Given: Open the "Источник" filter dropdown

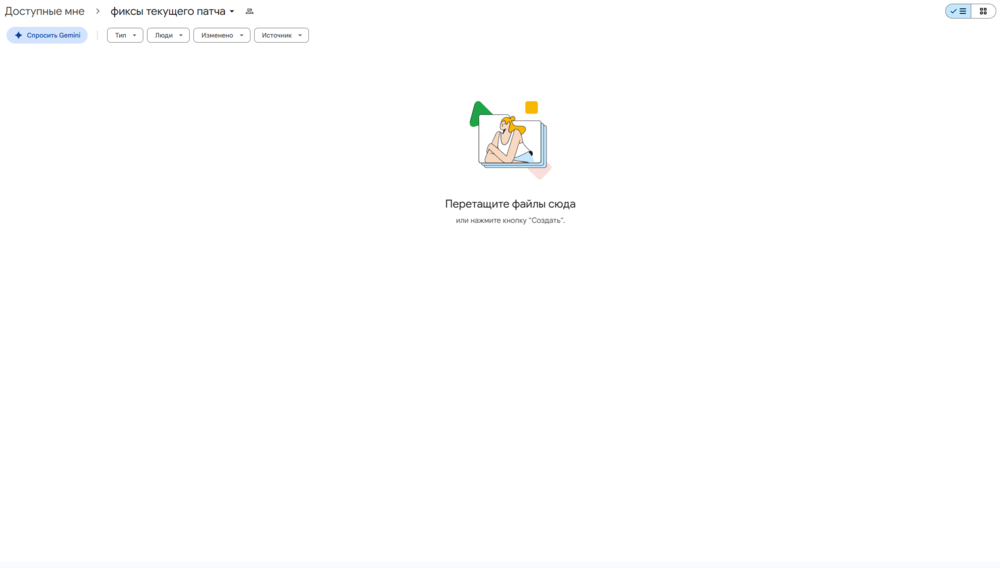Looking at the screenshot, I should coord(281,35).
